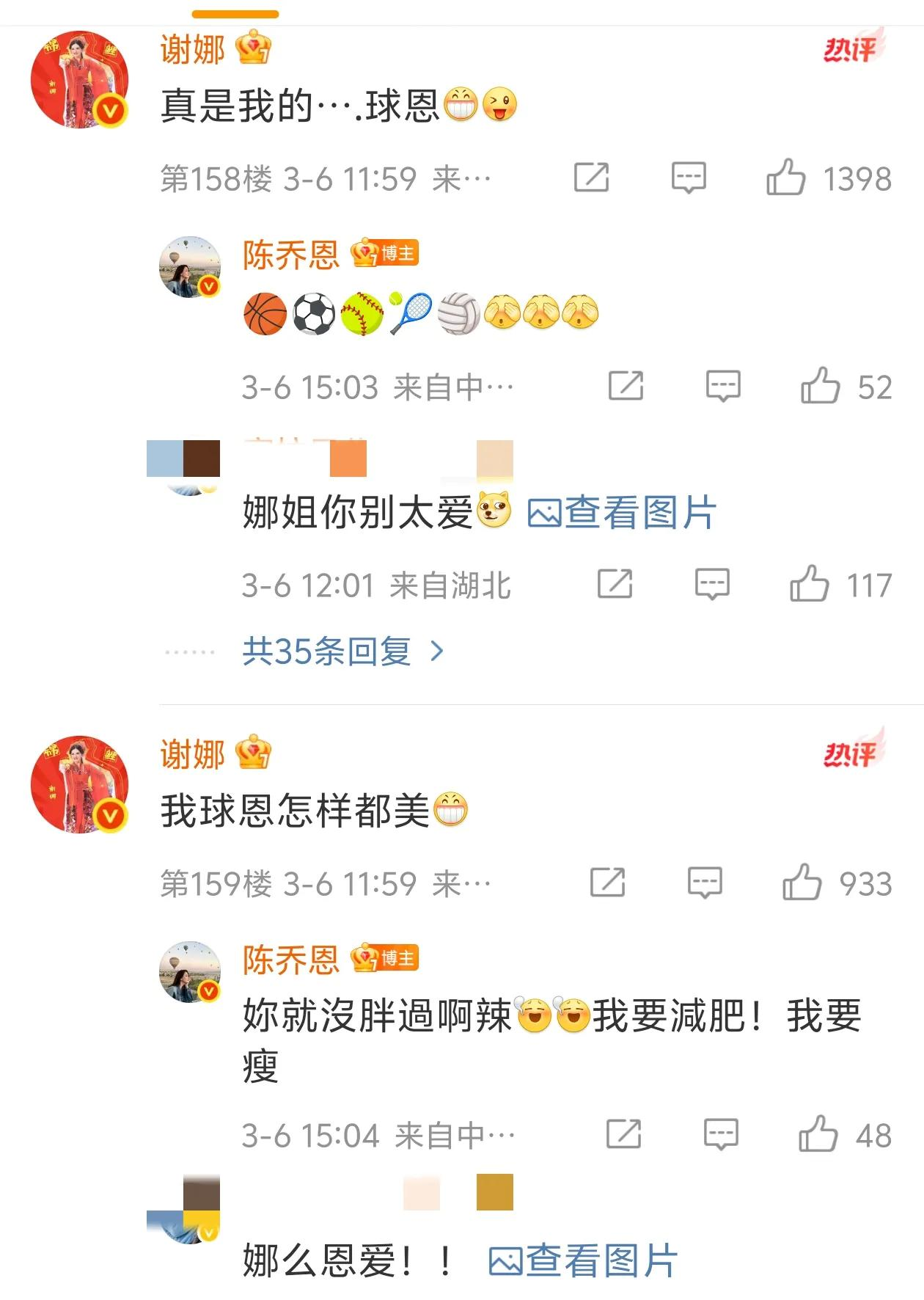
Task: Tap 谢娜 username on the 第159楼 comment
Action: point(193,754)
